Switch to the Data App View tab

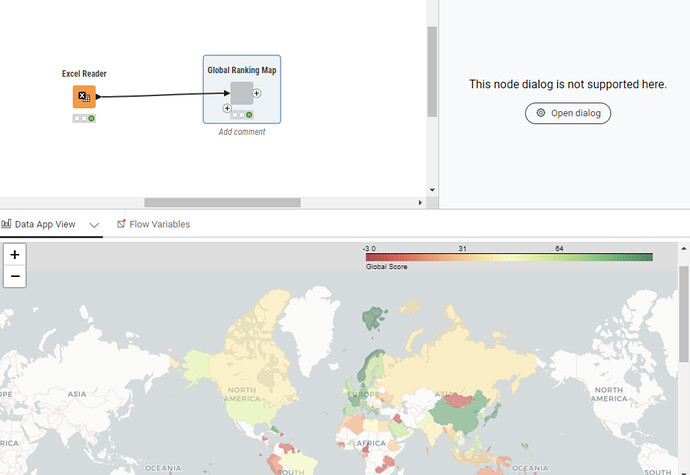[44, 224]
